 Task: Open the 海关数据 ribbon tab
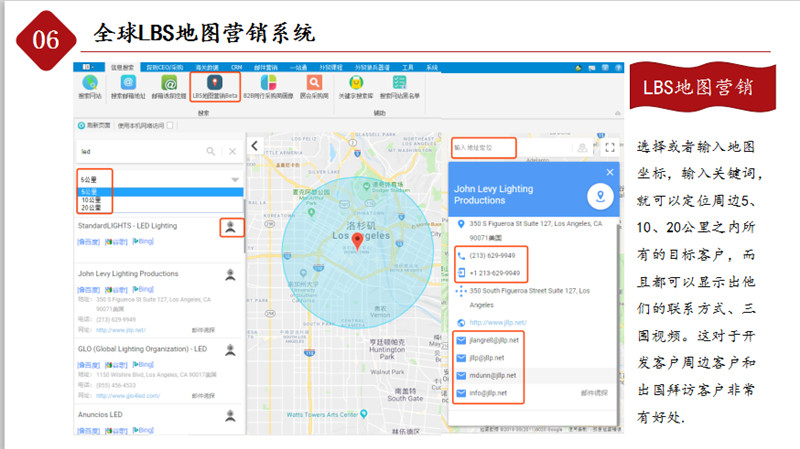pyautogui.click(x=207, y=67)
